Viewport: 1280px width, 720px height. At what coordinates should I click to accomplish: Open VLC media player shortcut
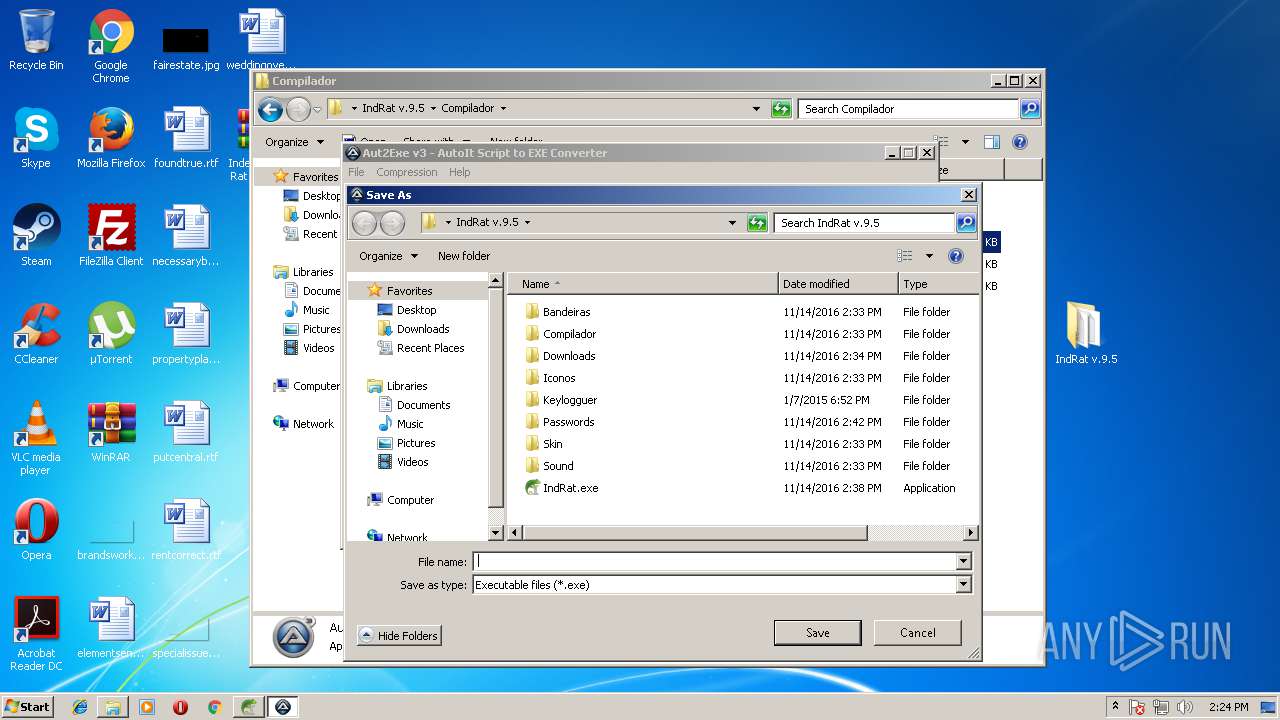point(36,438)
